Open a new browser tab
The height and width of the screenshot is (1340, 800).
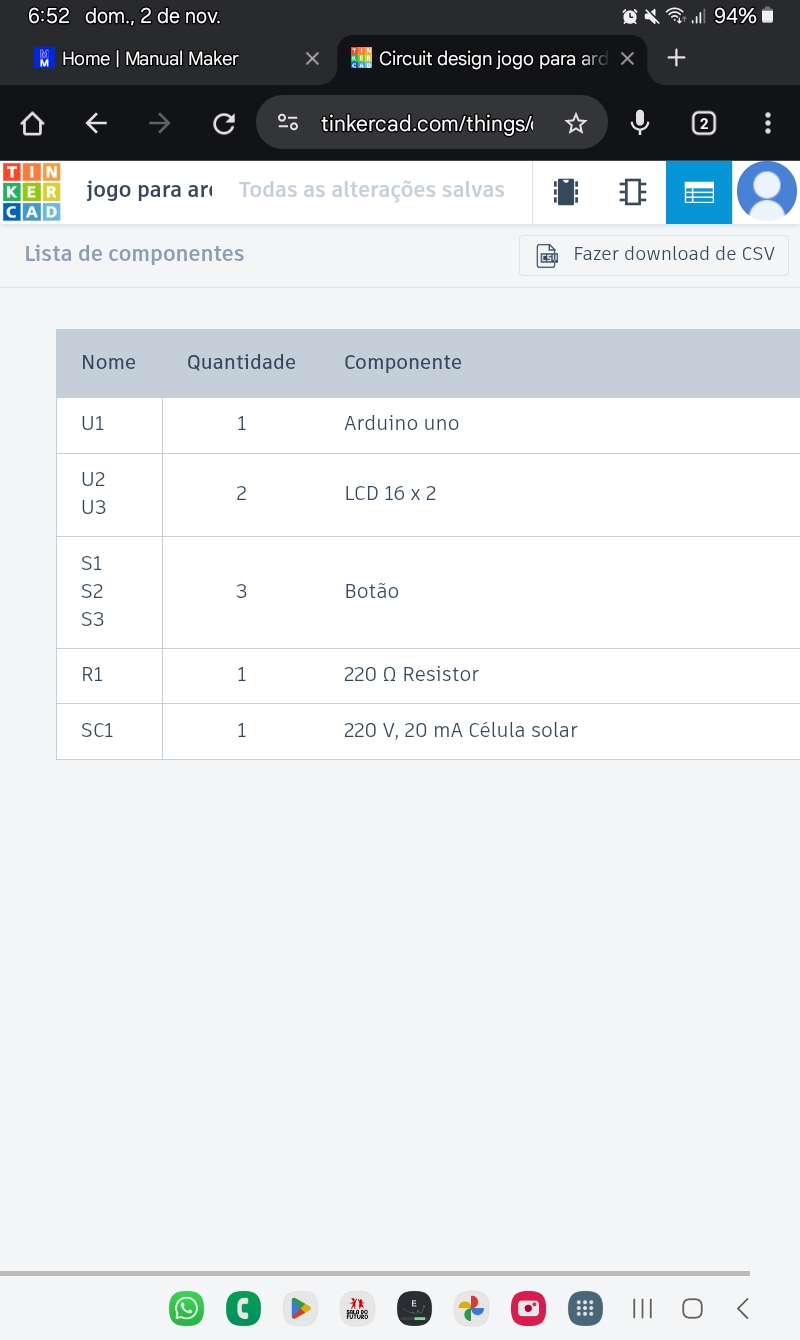click(676, 58)
